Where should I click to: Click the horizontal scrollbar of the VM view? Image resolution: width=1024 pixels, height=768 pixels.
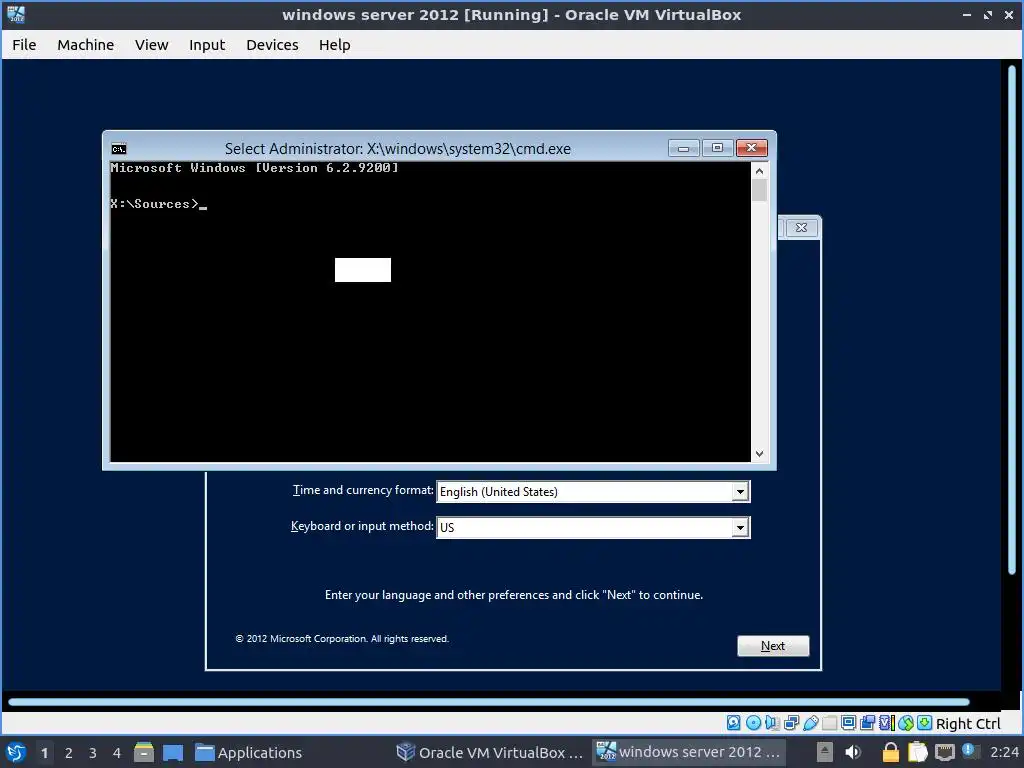point(488,702)
